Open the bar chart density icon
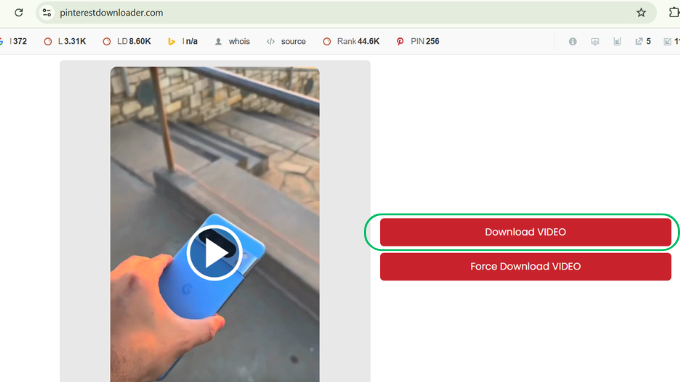The image size is (680, 382). (x=617, y=41)
